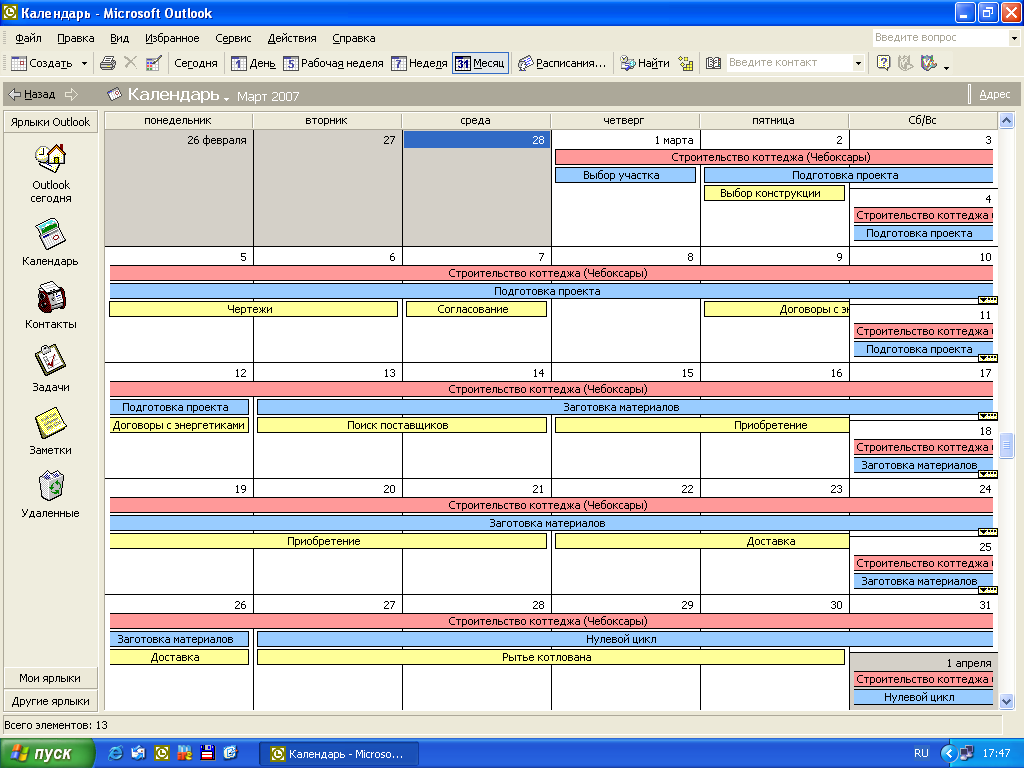Open the Задачи shortcut icon
The height and width of the screenshot is (768, 1024).
tap(50, 360)
